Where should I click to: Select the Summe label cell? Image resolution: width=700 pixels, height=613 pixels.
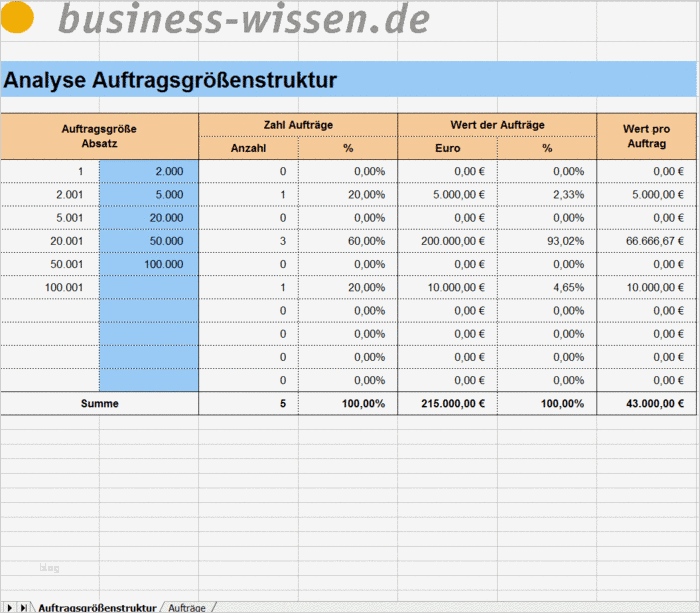click(99, 404)
